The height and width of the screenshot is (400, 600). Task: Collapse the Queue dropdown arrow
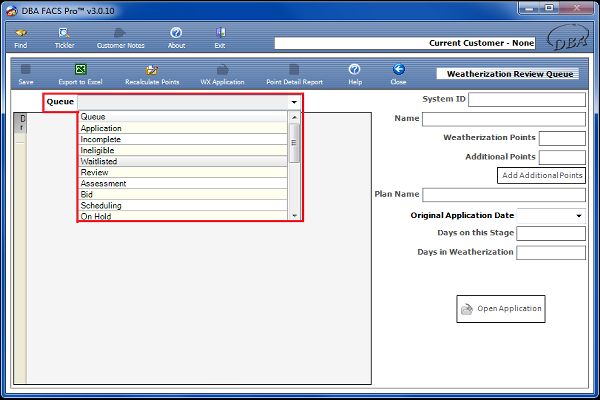[294, 102]
